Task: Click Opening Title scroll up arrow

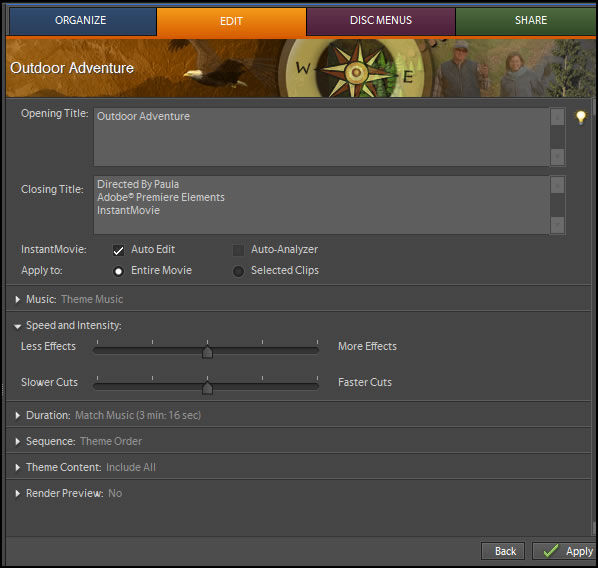Action: [x=557, y=117]
